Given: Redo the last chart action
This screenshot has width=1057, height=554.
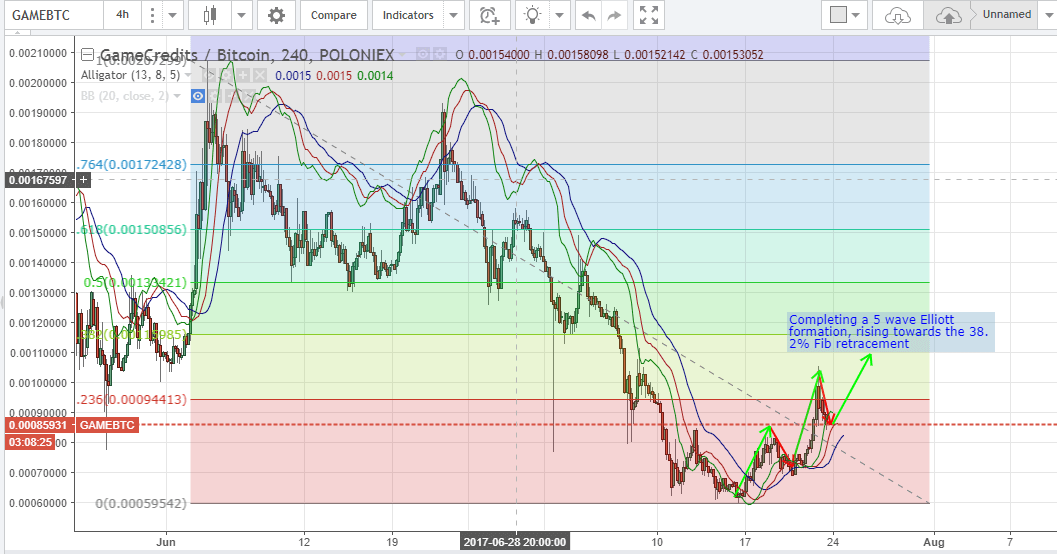Looking at the screenshot, I should [x=613, y=15].
